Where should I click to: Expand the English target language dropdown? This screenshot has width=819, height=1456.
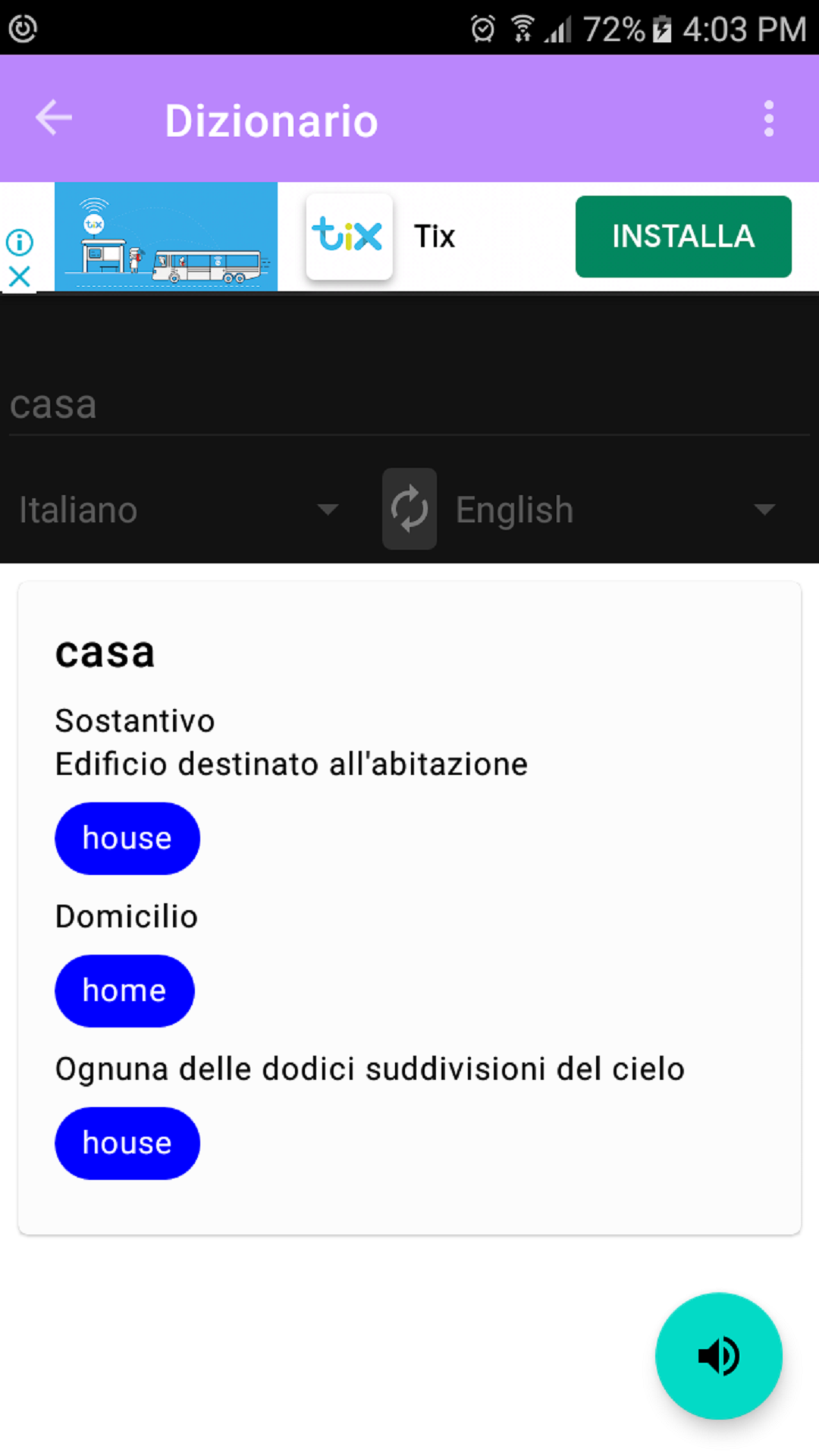tap(616, 510)
